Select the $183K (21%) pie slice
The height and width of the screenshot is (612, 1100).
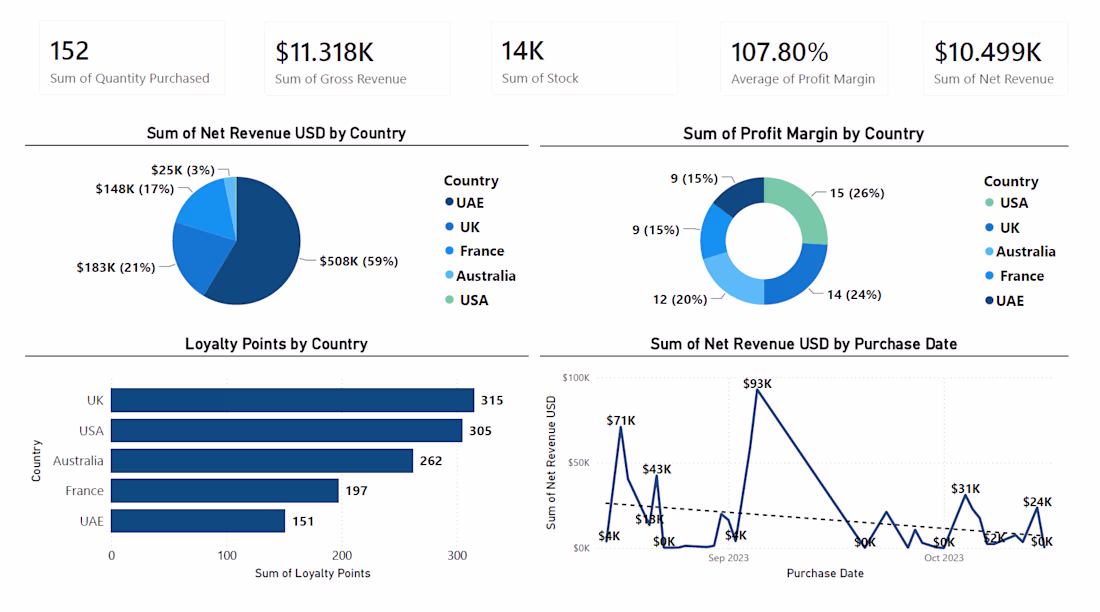[200, 256]
